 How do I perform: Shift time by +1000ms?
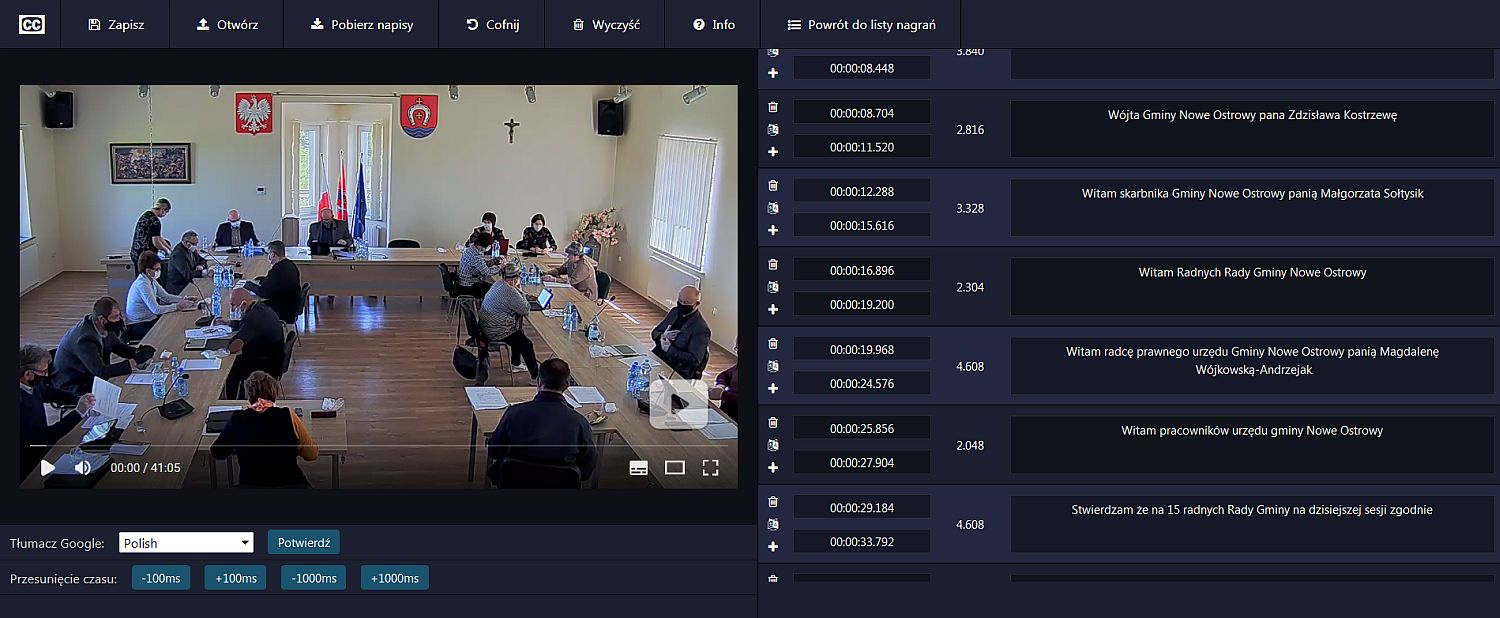click(x=395, y=578)
